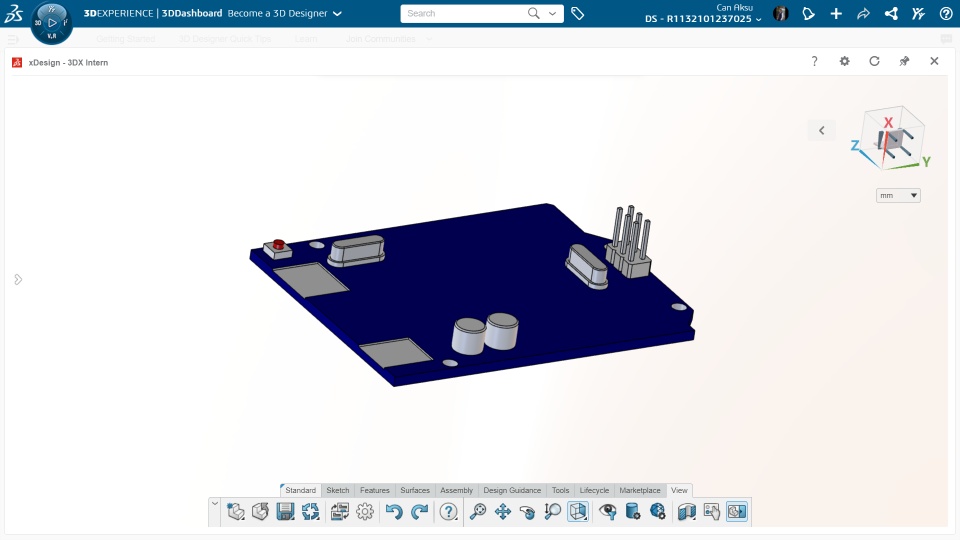Click the Replace/switch components icon
Screen dimensions: 960x540
point(340,511)
